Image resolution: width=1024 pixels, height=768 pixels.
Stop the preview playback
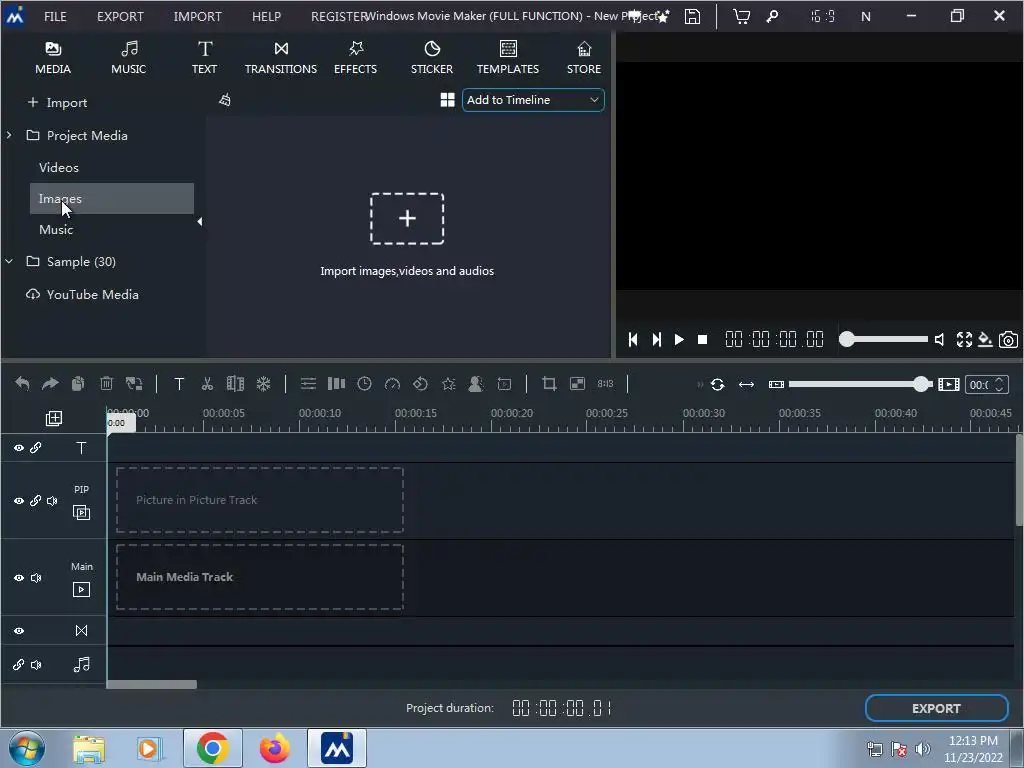[x=703, y=340]
